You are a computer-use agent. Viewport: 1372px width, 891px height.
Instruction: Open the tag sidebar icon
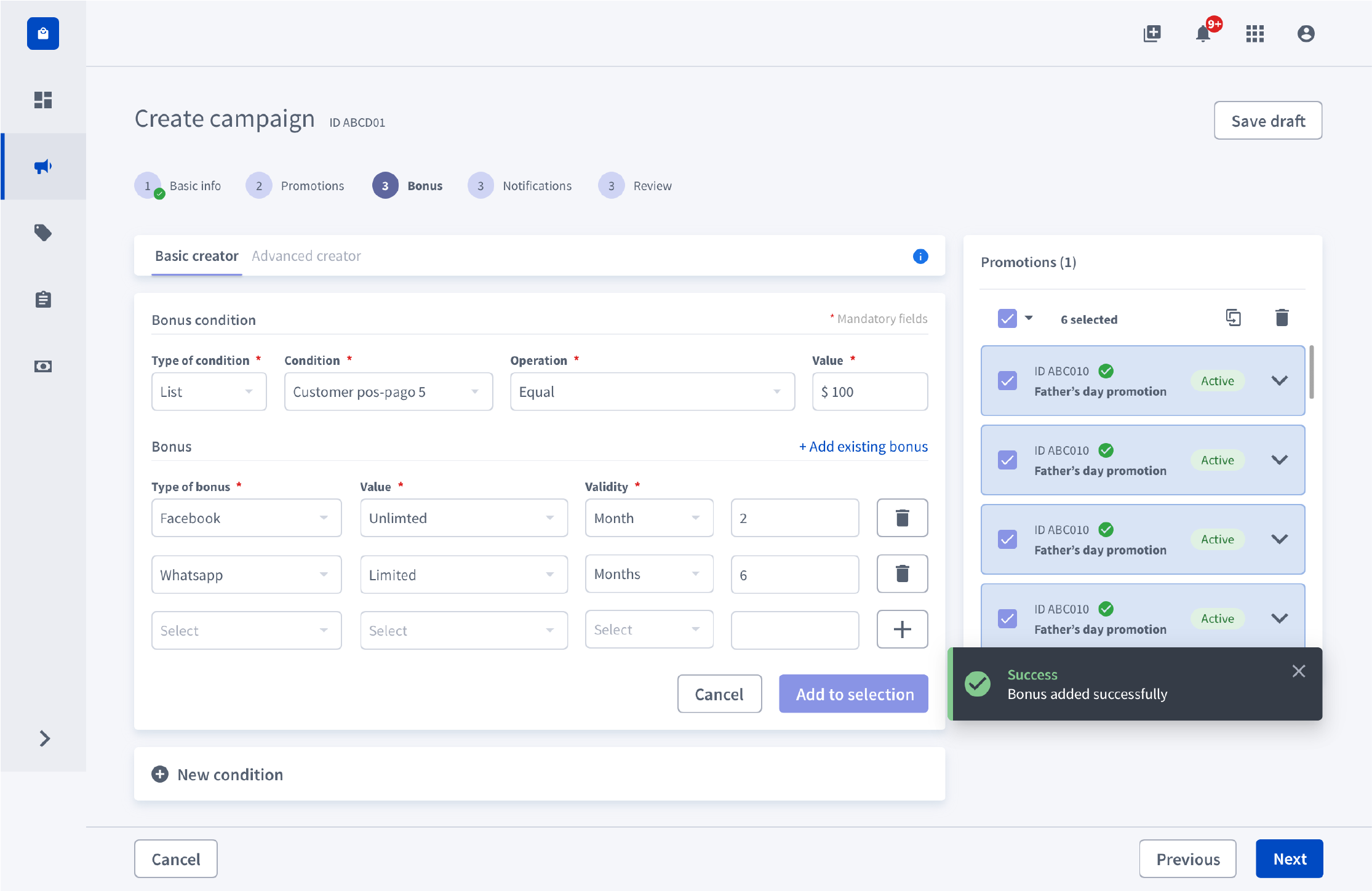click(43, 233)
